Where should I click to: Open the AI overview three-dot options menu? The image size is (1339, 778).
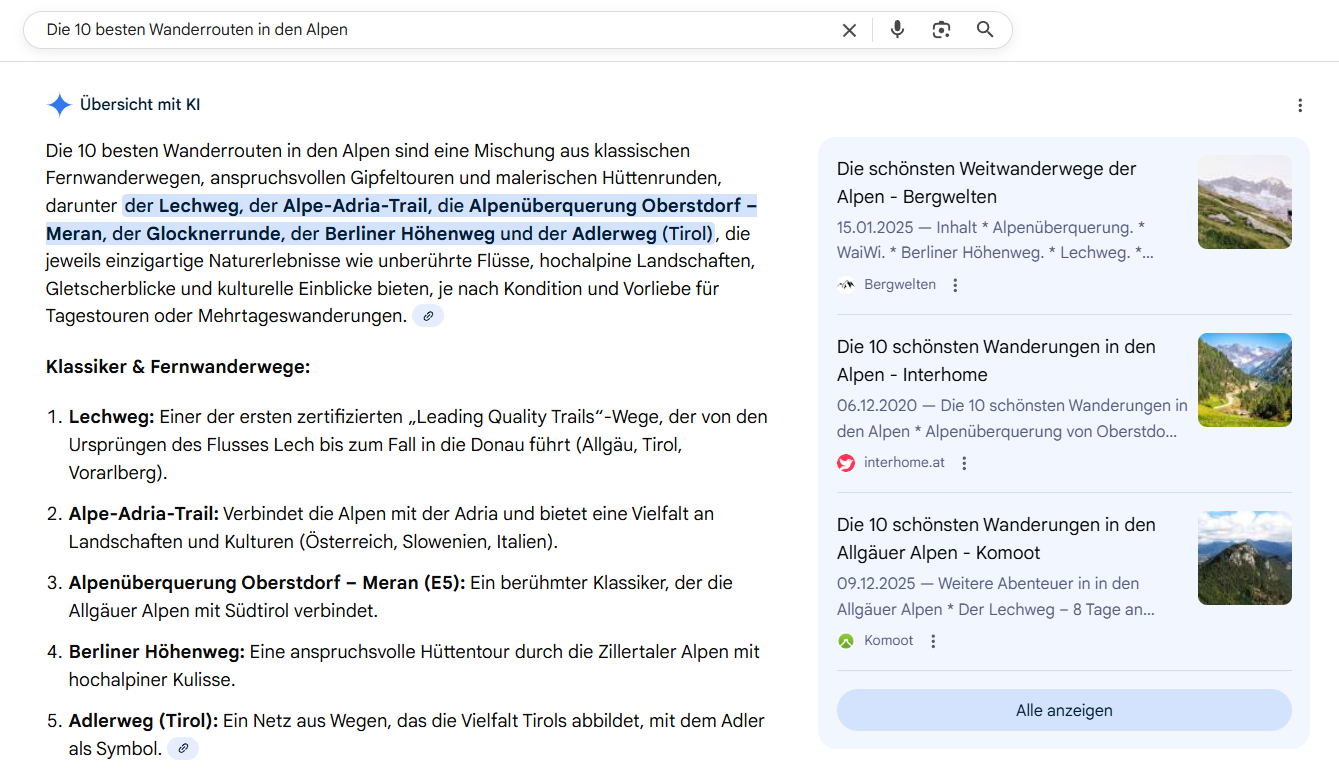point(1300,106)
